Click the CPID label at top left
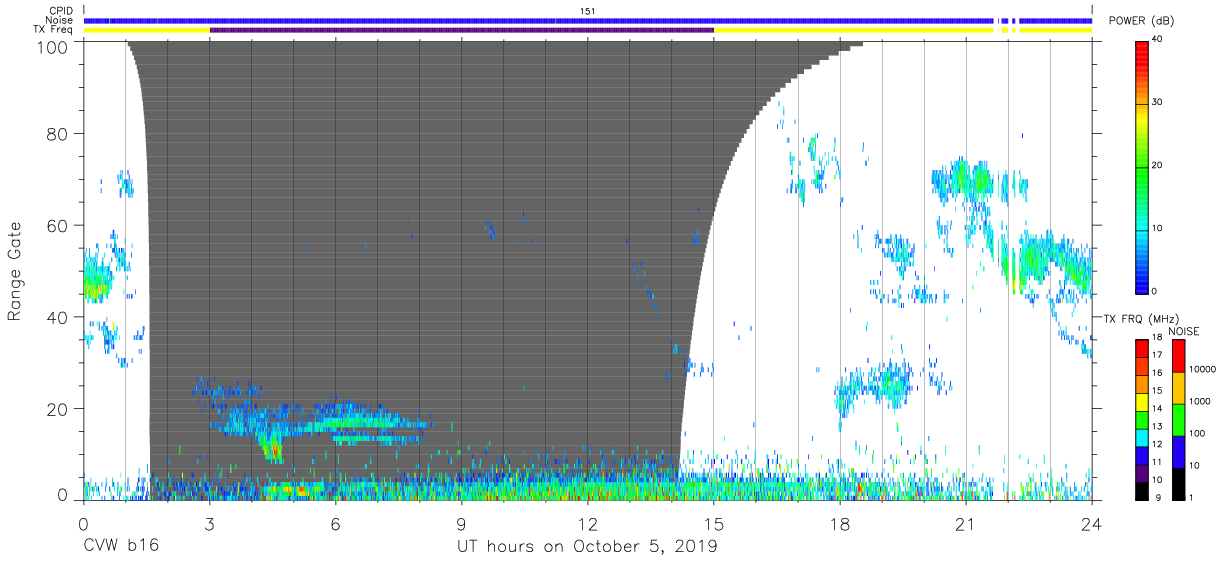Image resolution: width=1228 pixels, height=567 pixels. (60, 11)
